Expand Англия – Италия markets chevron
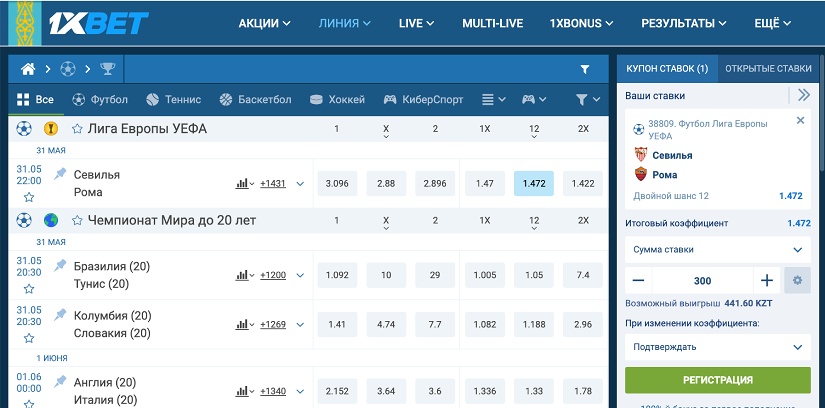 [x=300, y=391]
